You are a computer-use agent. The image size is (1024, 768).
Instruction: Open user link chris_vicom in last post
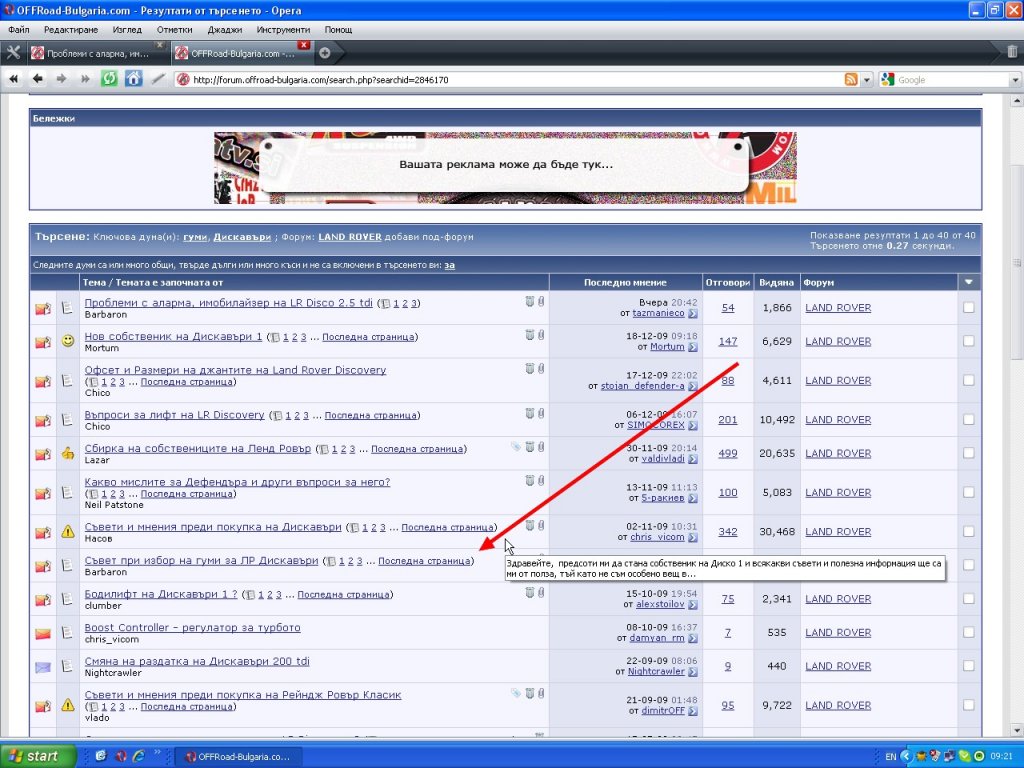(657, 537)
